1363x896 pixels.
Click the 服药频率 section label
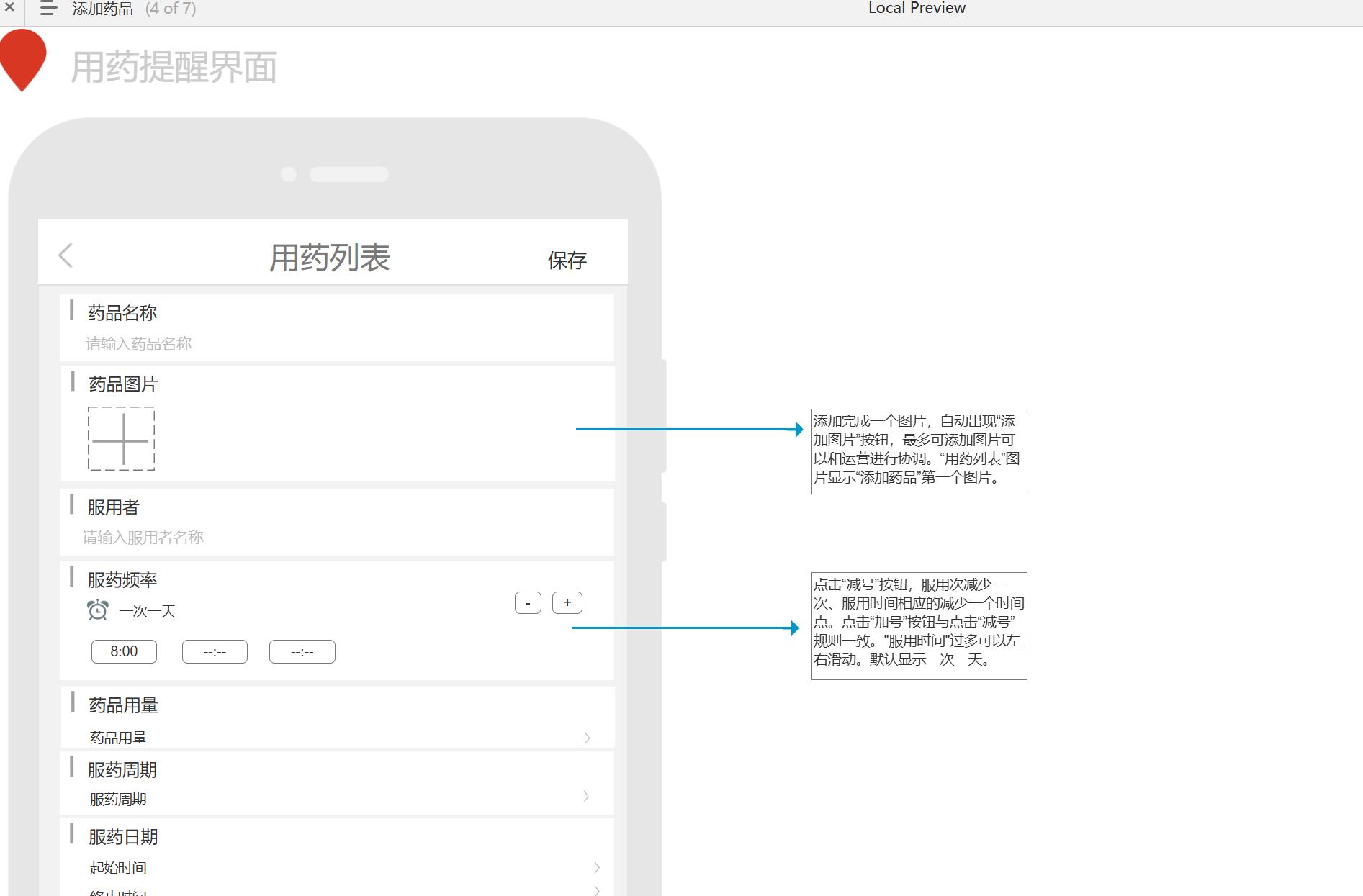tap(122, 580)
